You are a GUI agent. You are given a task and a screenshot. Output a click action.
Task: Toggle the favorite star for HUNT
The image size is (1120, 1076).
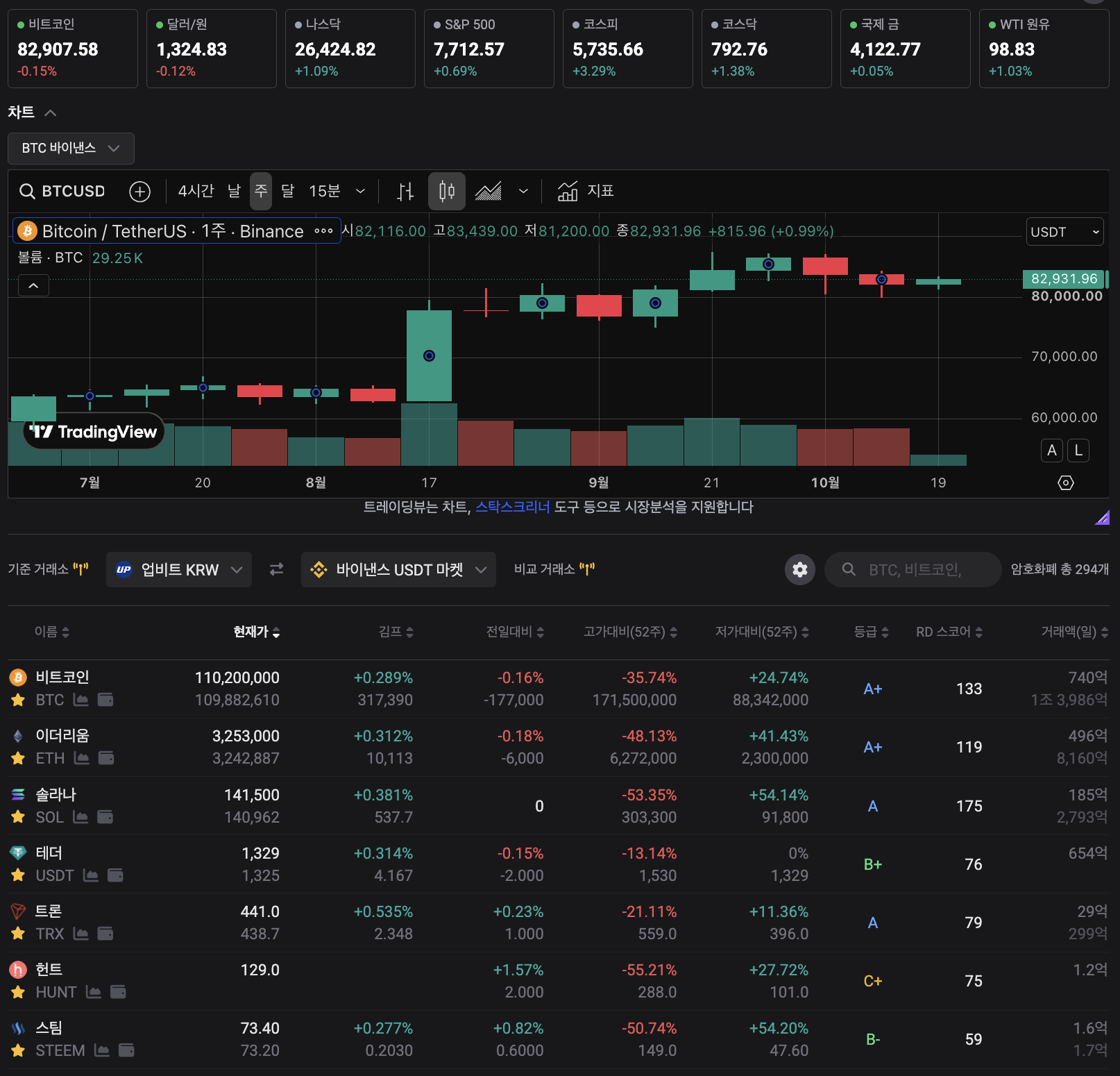(18, 992)
